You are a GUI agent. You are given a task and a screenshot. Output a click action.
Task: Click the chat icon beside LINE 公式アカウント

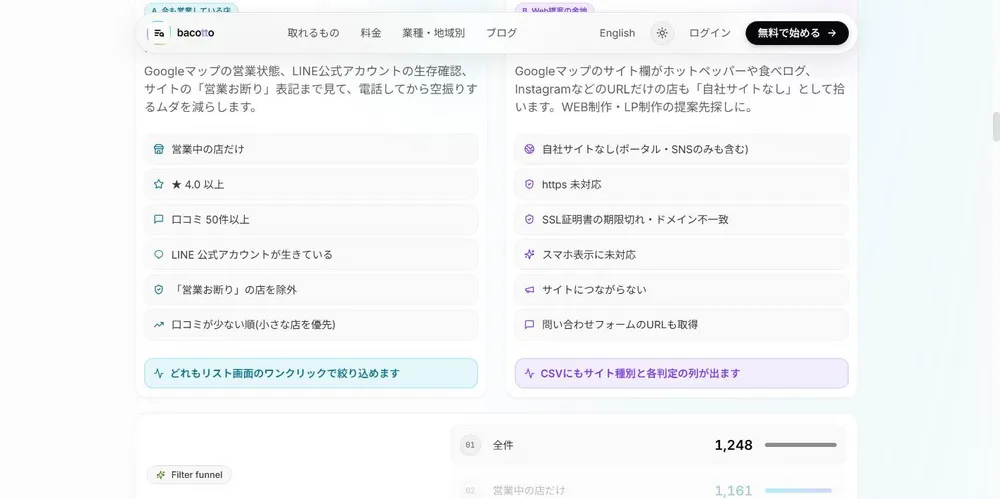coord(159,255)
